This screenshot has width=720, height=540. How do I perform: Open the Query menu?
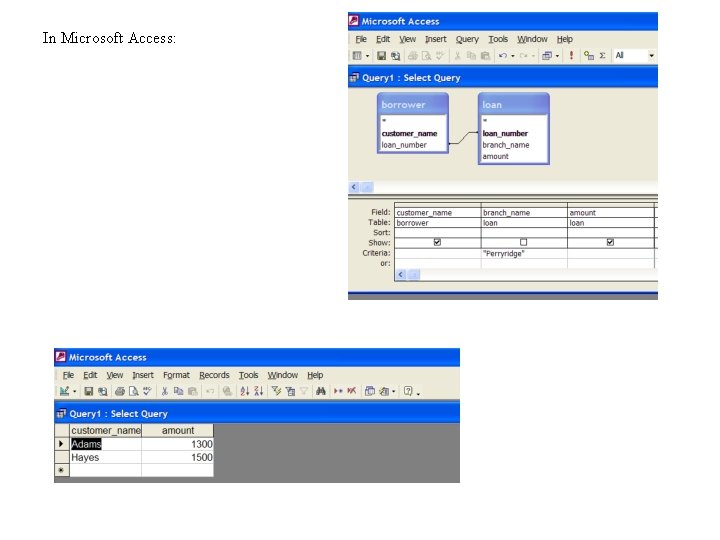click(467, 39)
